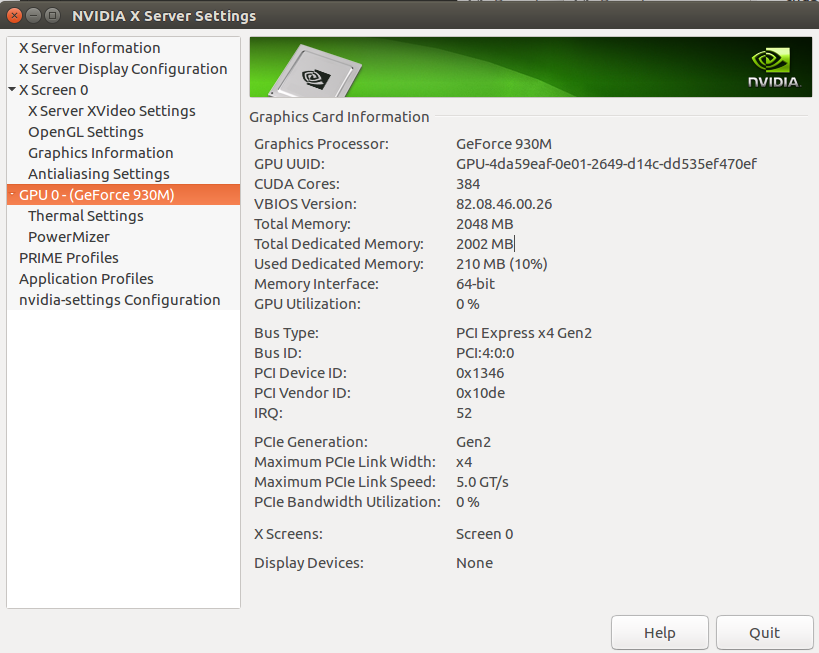Image resolution: width=819 pixels, height=653 pixels.
Task: Select X Server Information in the sidebar
Action: 89,47
